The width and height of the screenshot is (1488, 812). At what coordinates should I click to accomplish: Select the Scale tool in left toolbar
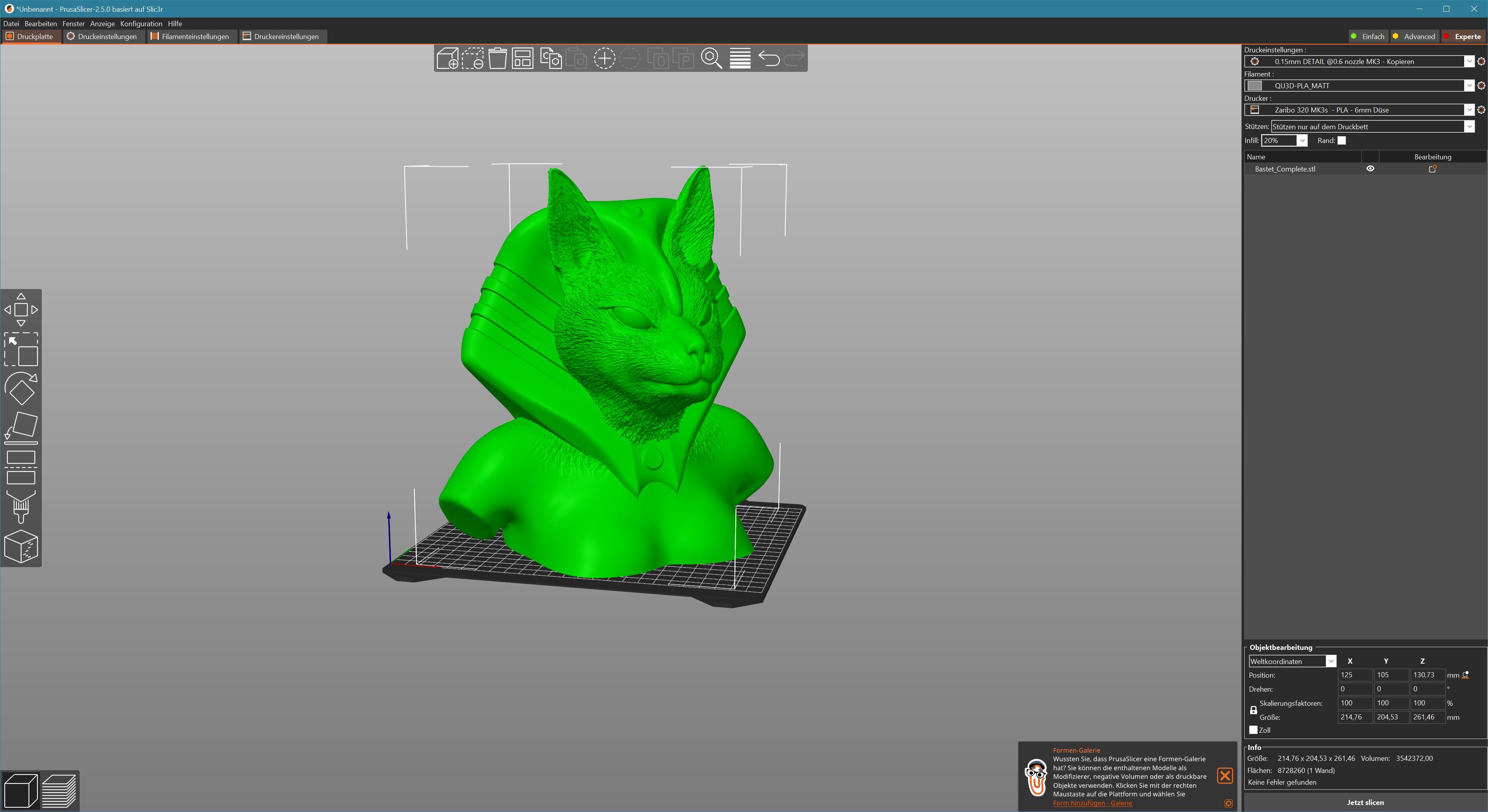click(21, 350)
